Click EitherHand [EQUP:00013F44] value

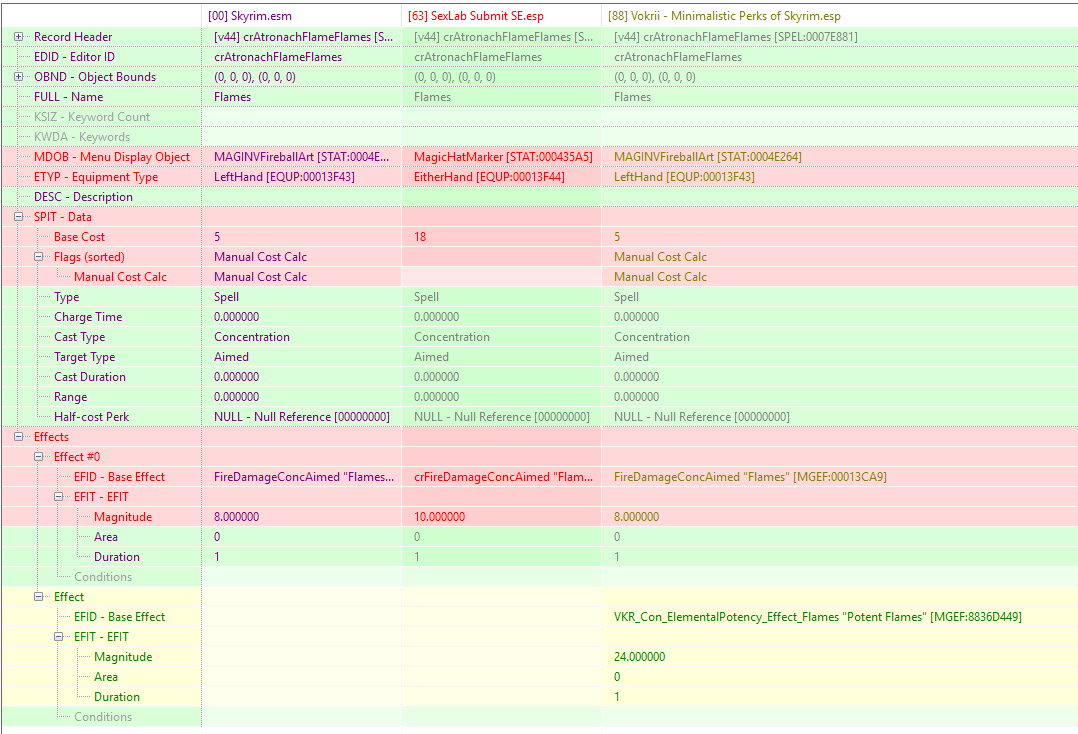tap(489, 177)
